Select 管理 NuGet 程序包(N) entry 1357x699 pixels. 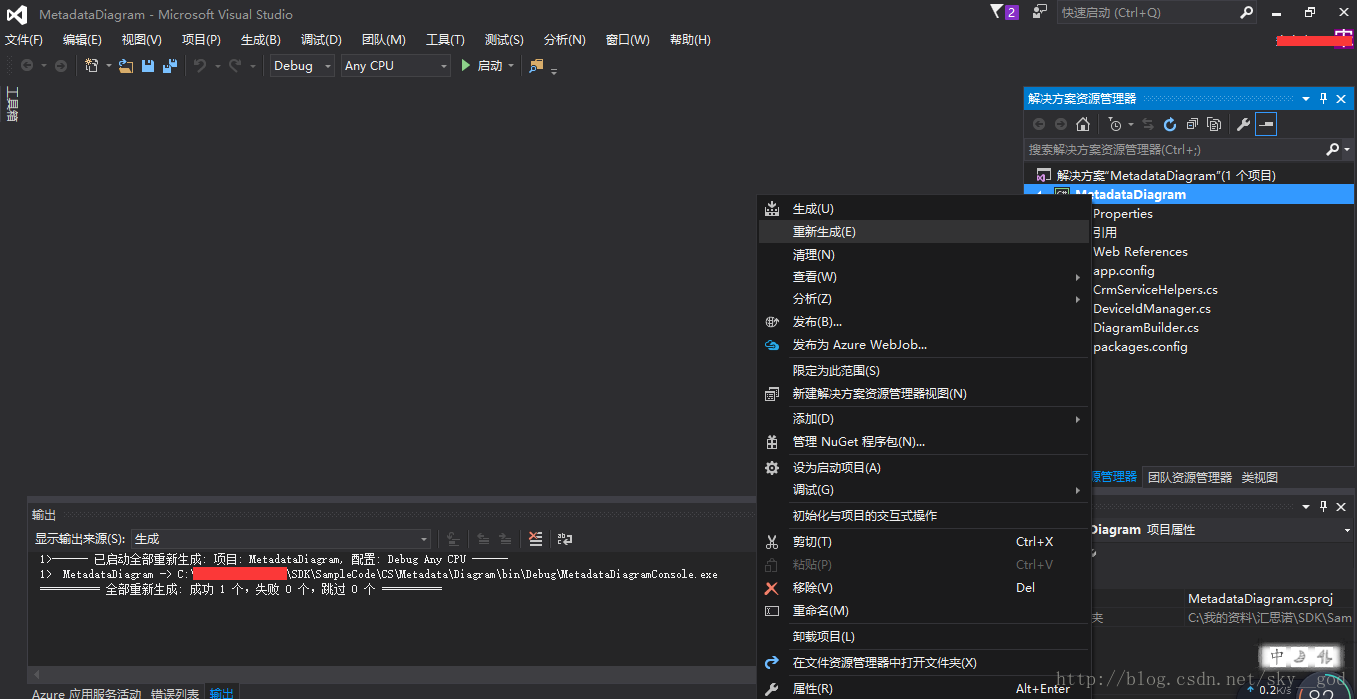[924, 442]
